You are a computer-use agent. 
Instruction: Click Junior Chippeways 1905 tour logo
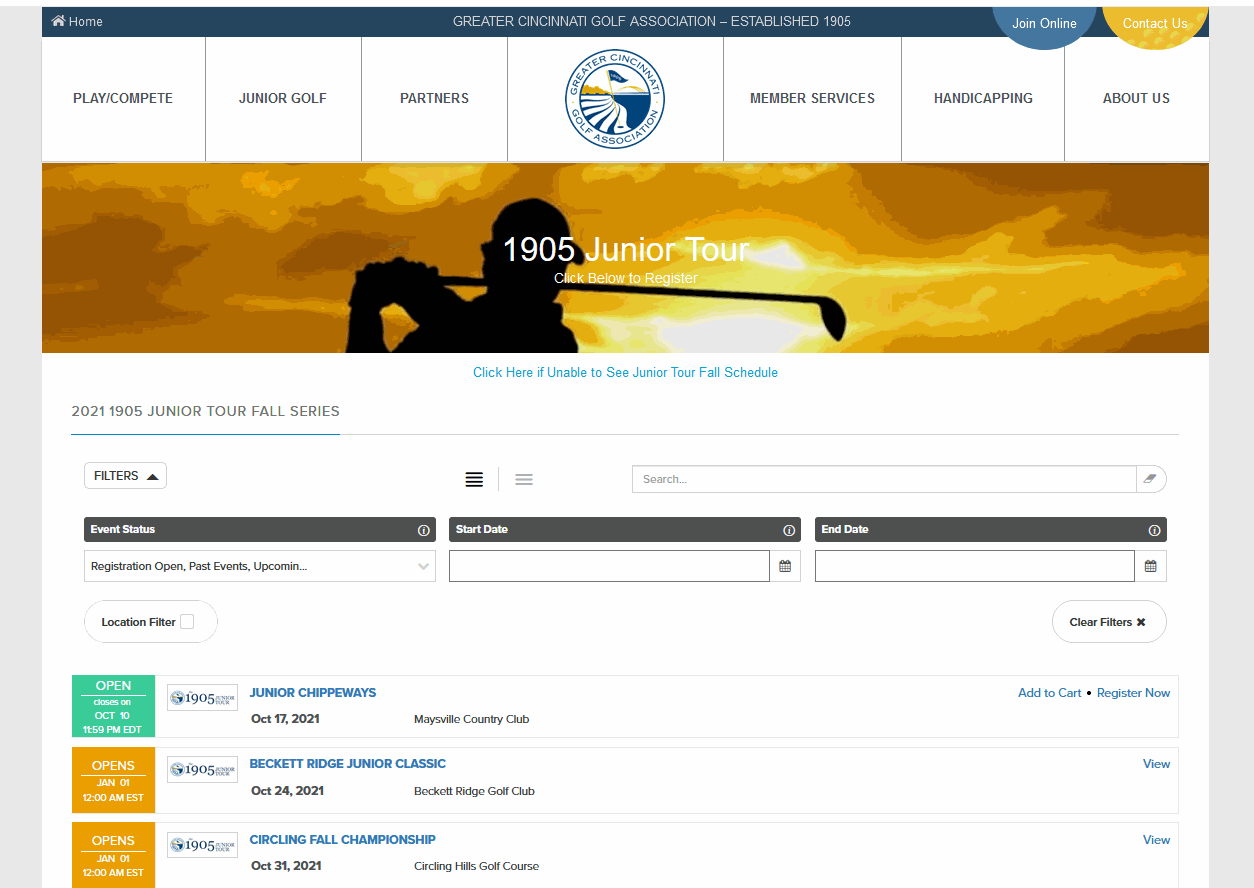(x=202, y=697)
